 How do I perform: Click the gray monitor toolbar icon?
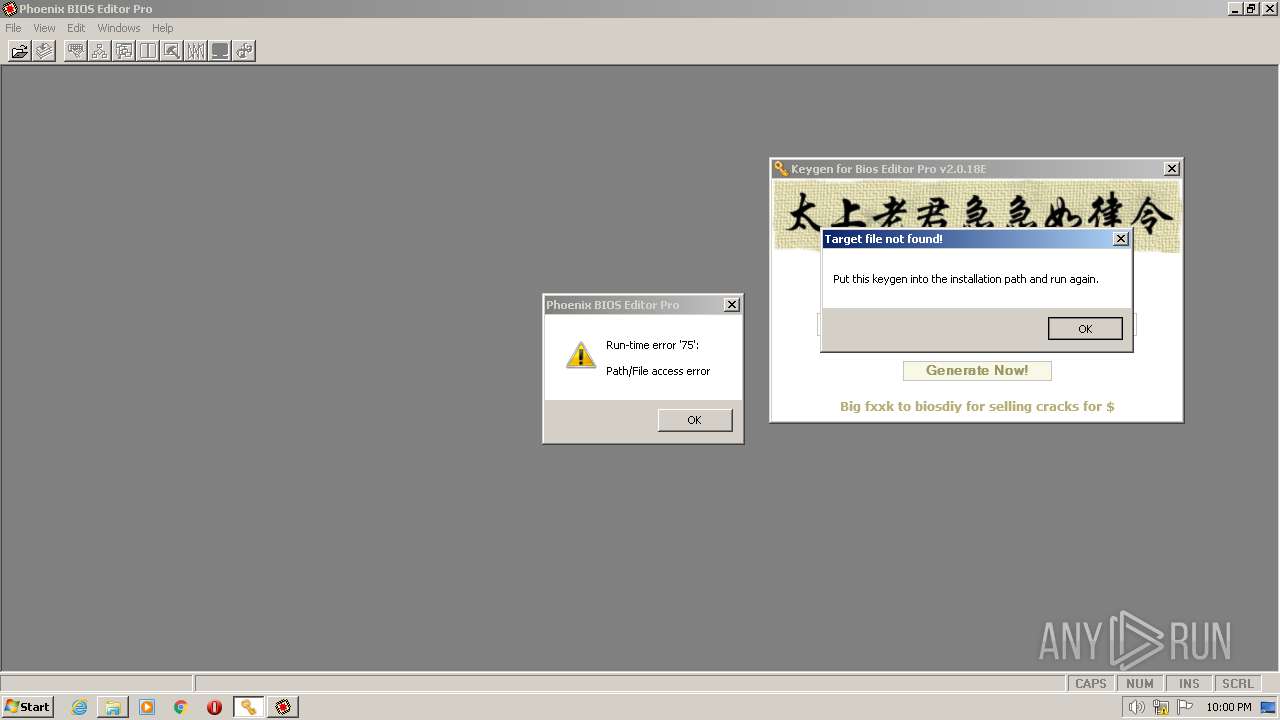pos(220,51)
